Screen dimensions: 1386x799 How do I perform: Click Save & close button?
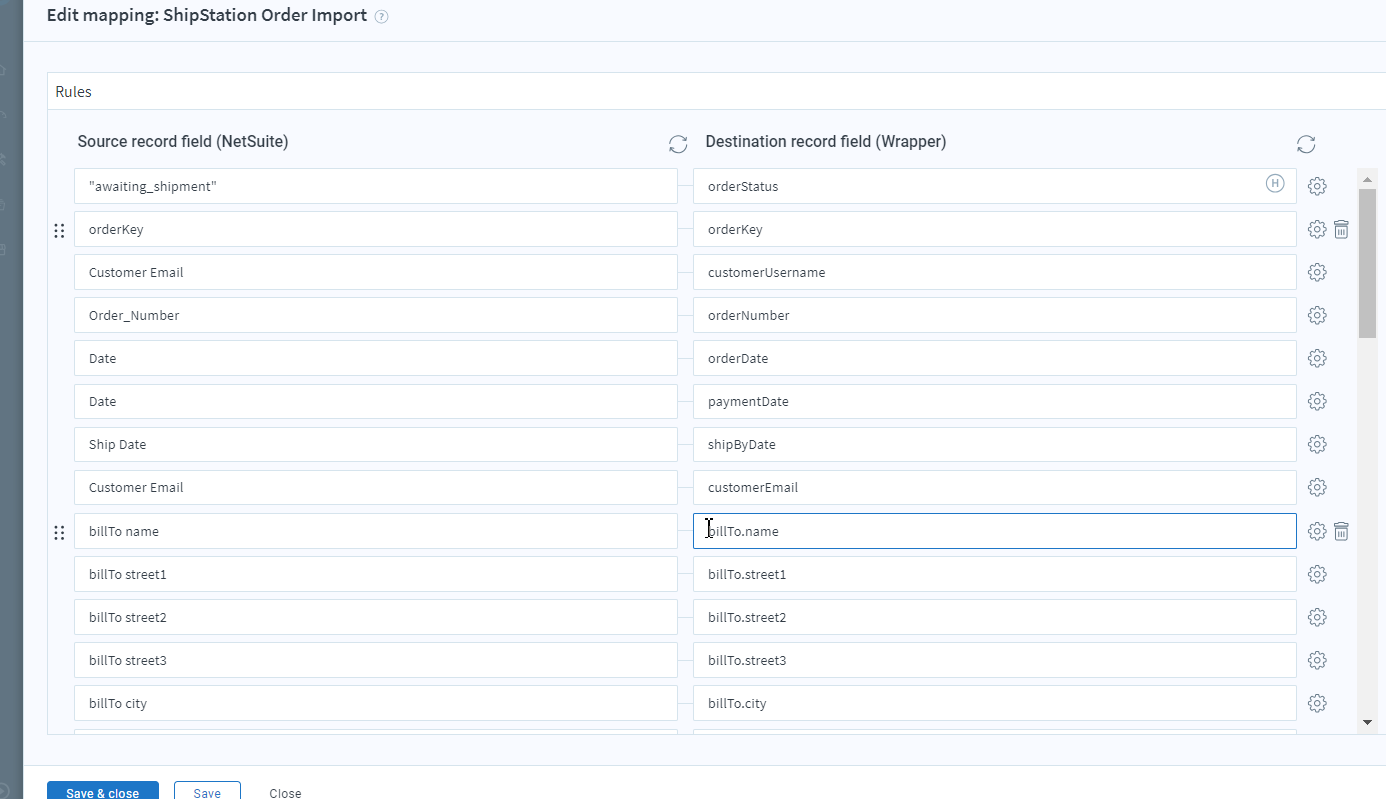tap(102, 792)
